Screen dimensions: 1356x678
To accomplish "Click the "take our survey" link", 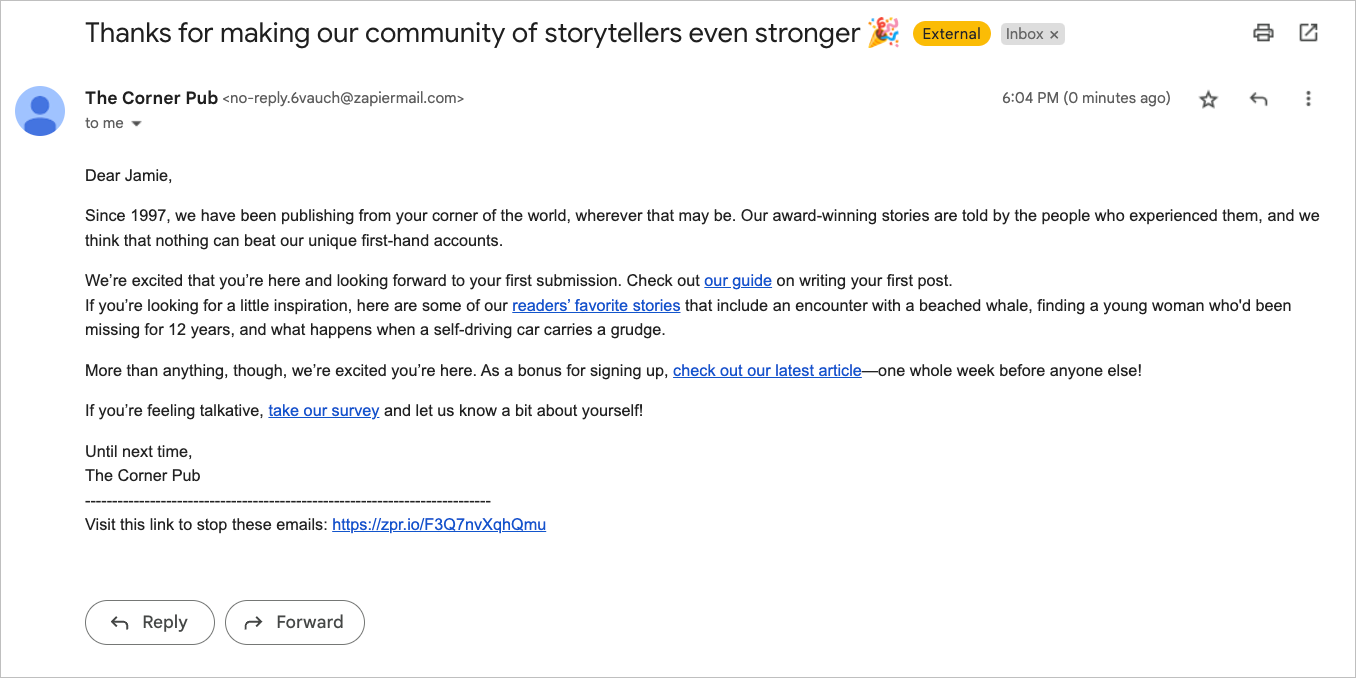I will coord(324,411).
